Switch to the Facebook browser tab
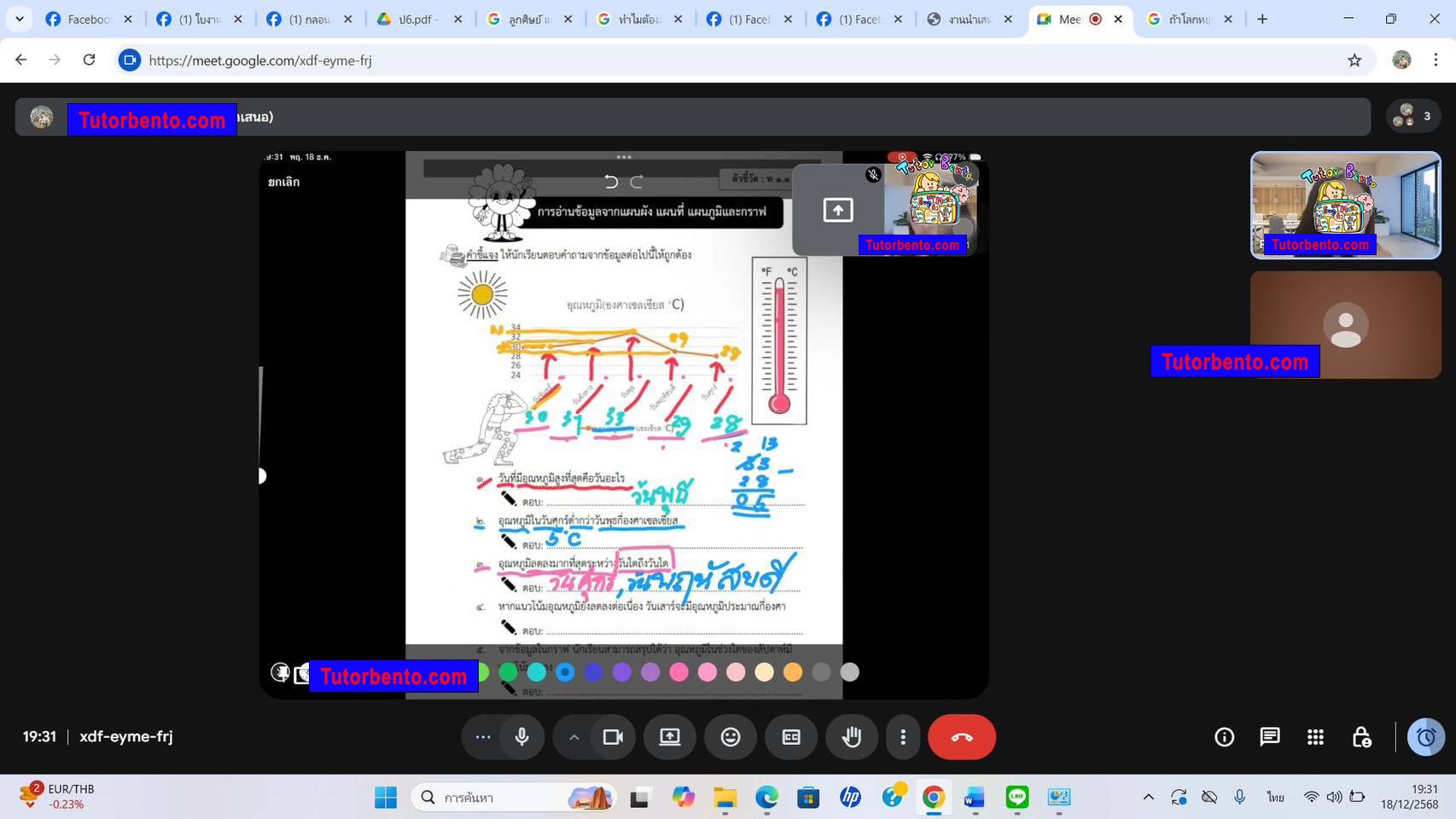The image size is (1456, 819). tap(81, 18)
